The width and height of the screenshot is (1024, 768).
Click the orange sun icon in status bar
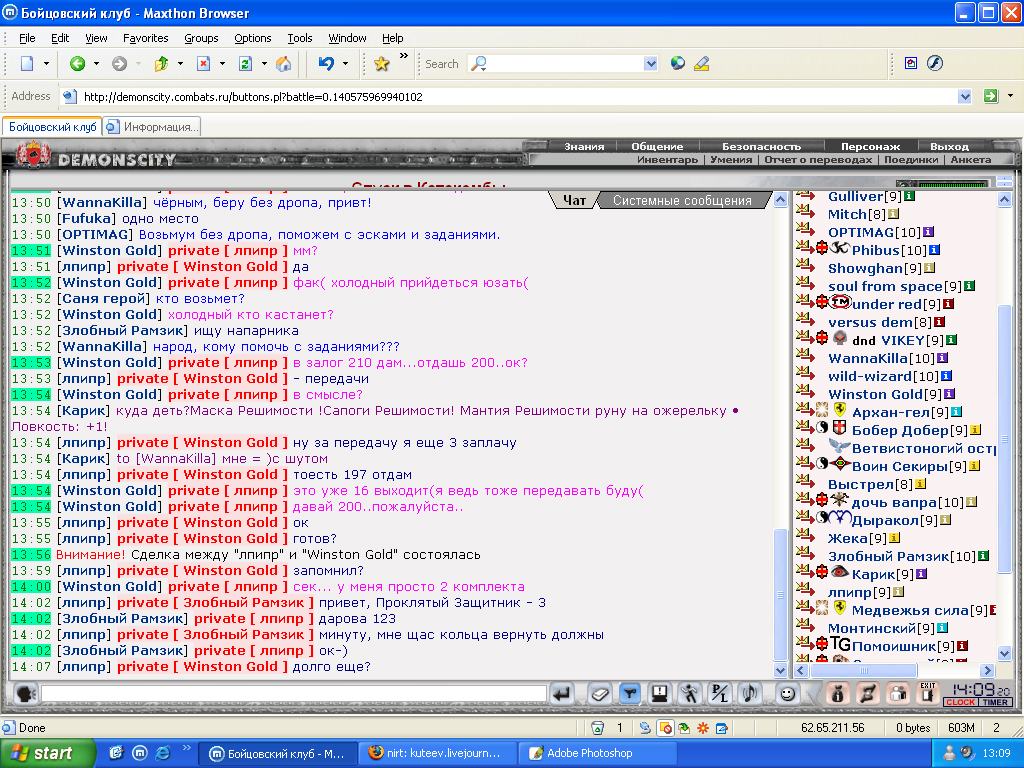(x=703, y=728)
